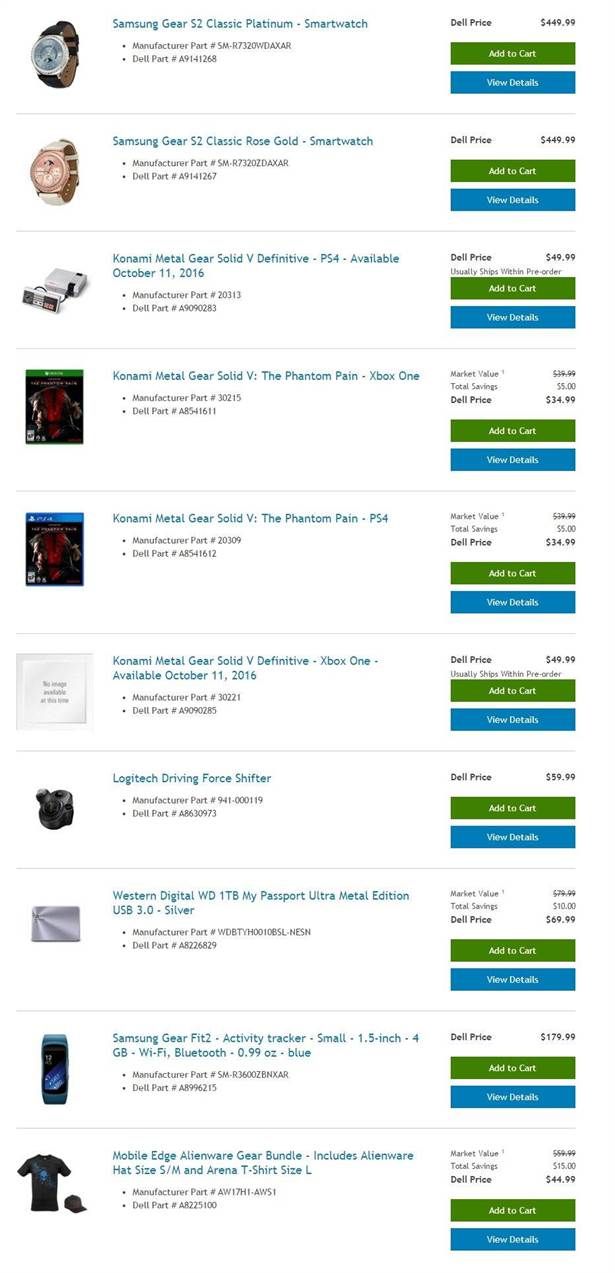This screenshot has width=615, height=1273.
Task: Add Phantom Pain Xbox One to cart
Action: point(513,431)
